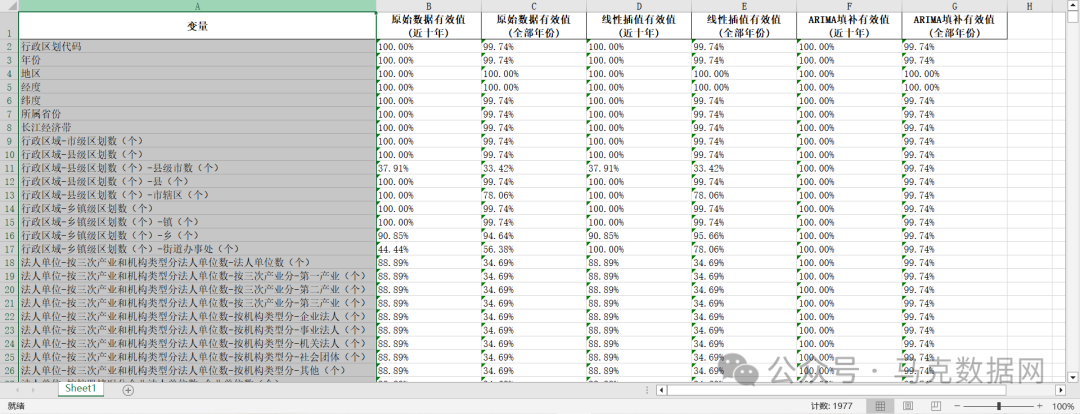Click ARIMA填补有效值(全部年份) header cell
Viewport: 1080px width, 414px height.
(955, 26)
